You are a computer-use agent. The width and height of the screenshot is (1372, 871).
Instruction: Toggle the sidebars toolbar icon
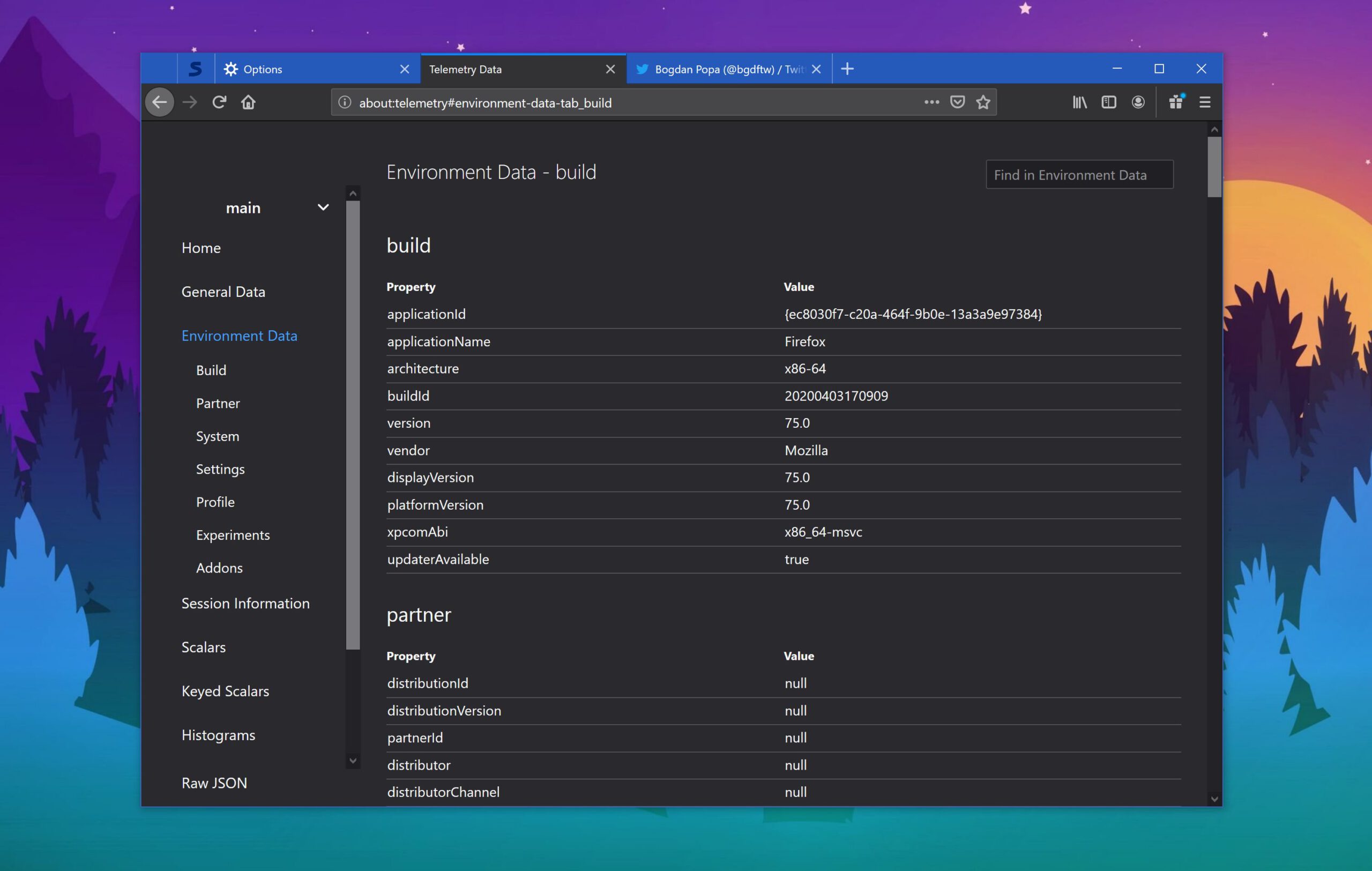point(1109,102)
